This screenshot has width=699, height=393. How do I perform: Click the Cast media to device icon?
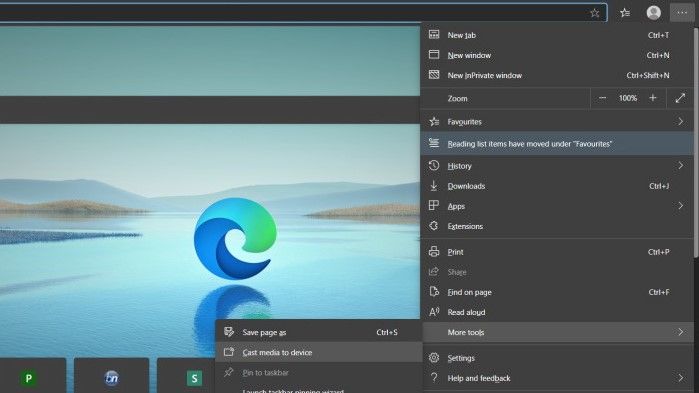point(229,352)
